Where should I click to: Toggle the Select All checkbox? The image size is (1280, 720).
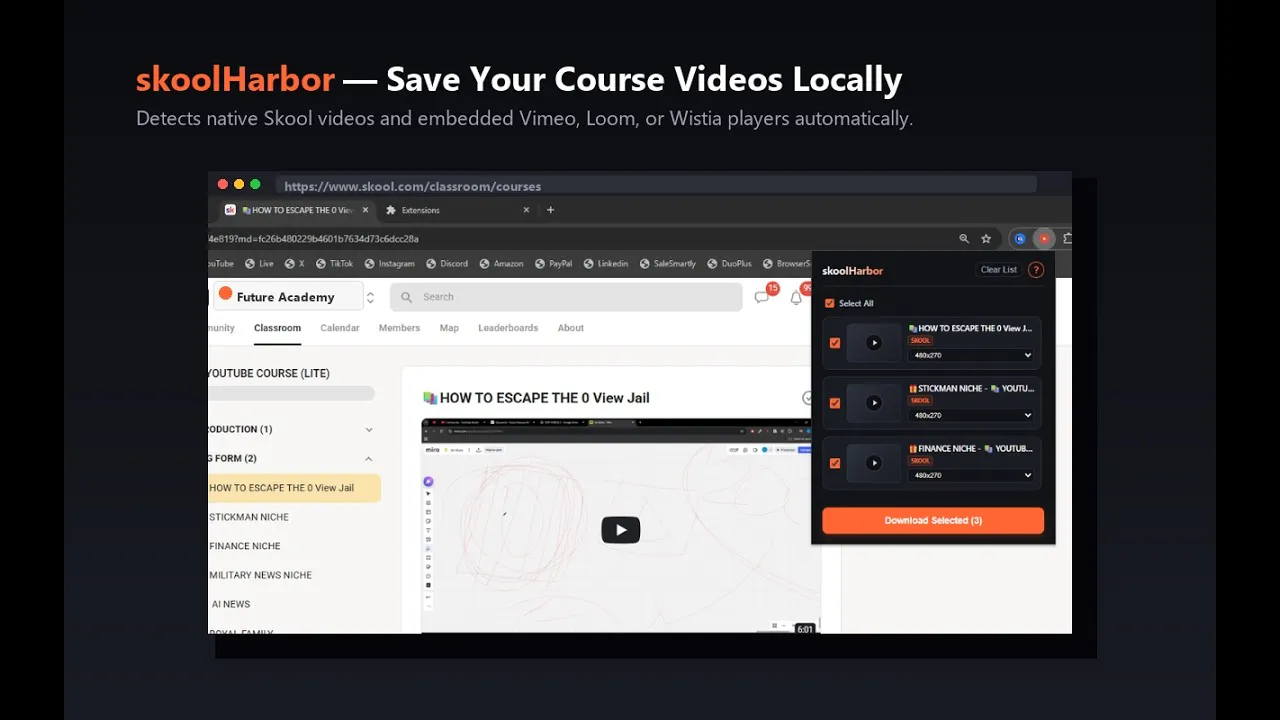click(829, 303)
